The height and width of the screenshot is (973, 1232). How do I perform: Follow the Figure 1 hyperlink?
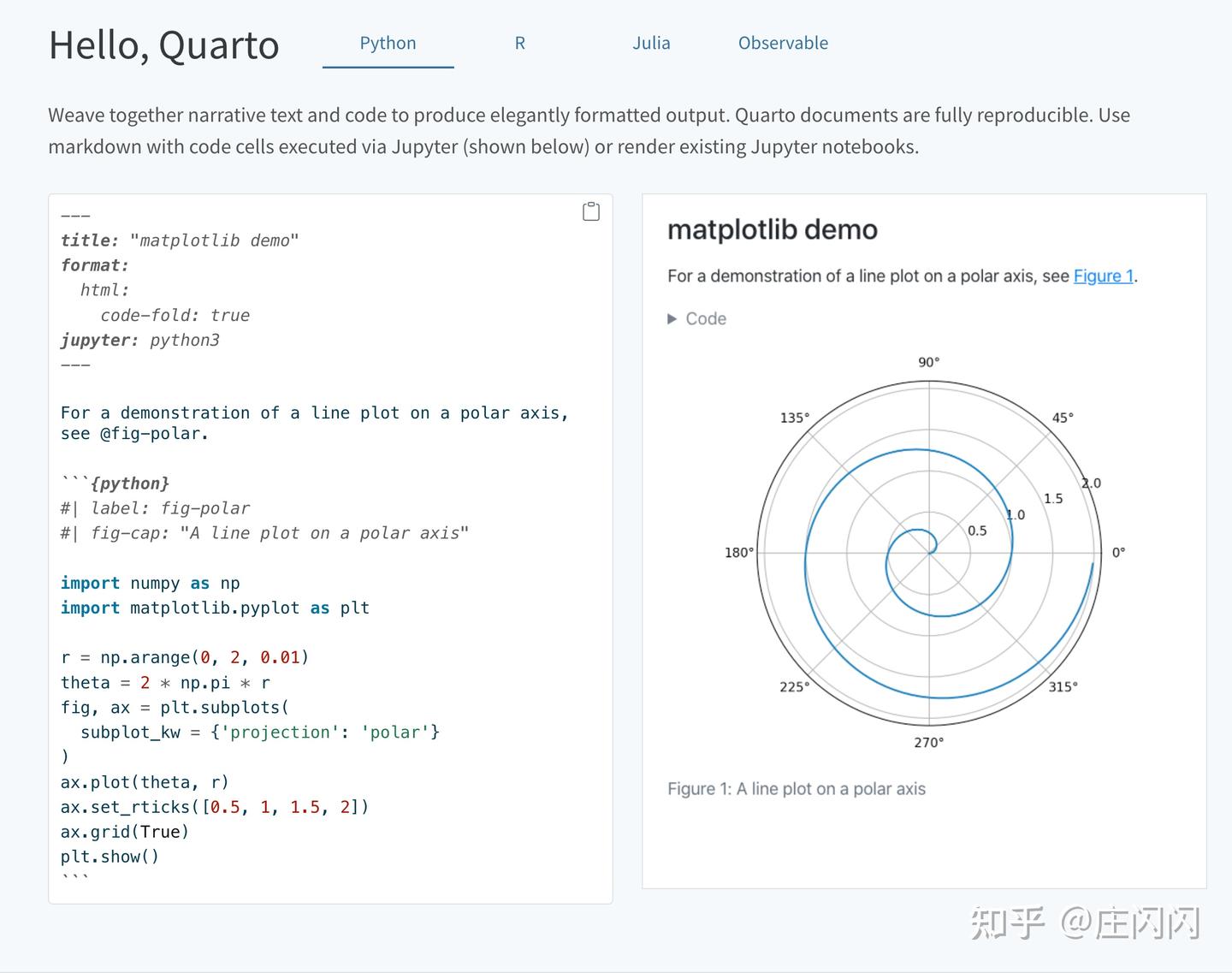click(x=1102, y=276)
